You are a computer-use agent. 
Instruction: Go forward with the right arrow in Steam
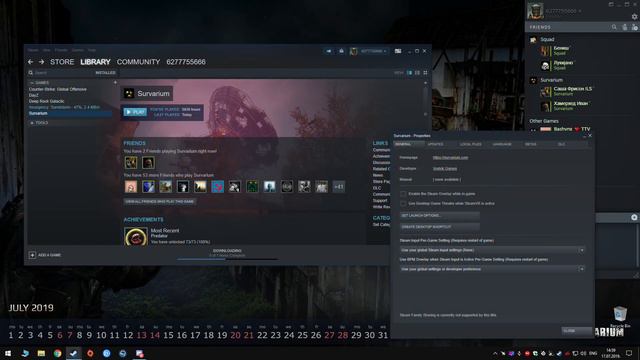(41, 62)
